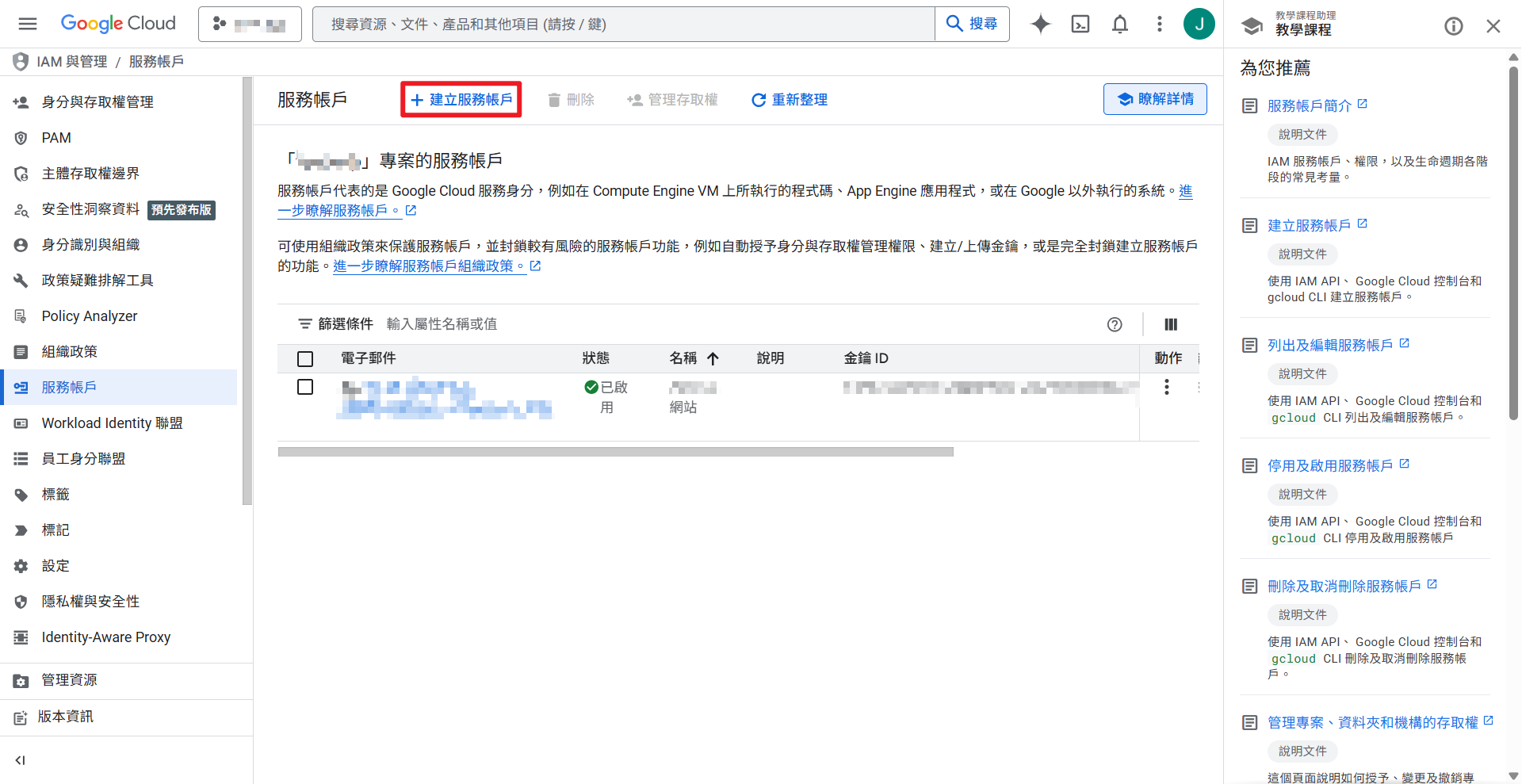Screen dimensions: 1522x784
Task: Select all service accounts
Action: click(x=305, y=358)
